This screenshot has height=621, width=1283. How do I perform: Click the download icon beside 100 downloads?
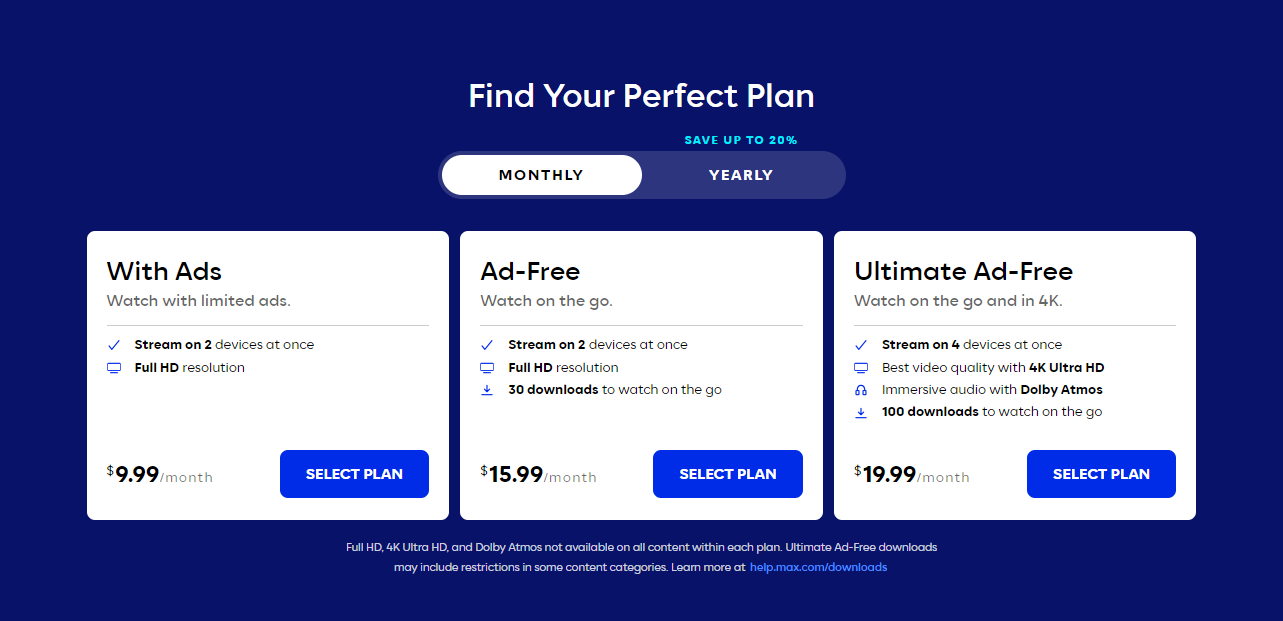pyautogui.click(x=861, y=412)
